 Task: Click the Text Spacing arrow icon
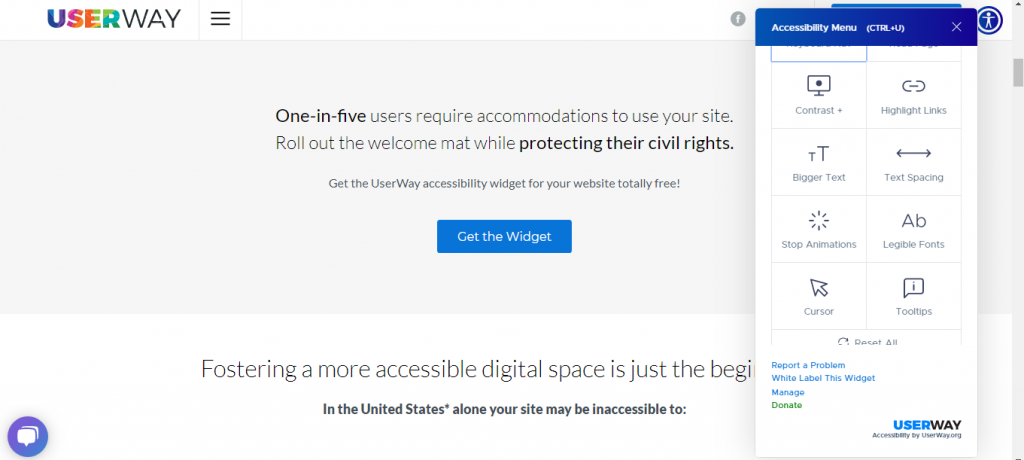pos(914,154)
